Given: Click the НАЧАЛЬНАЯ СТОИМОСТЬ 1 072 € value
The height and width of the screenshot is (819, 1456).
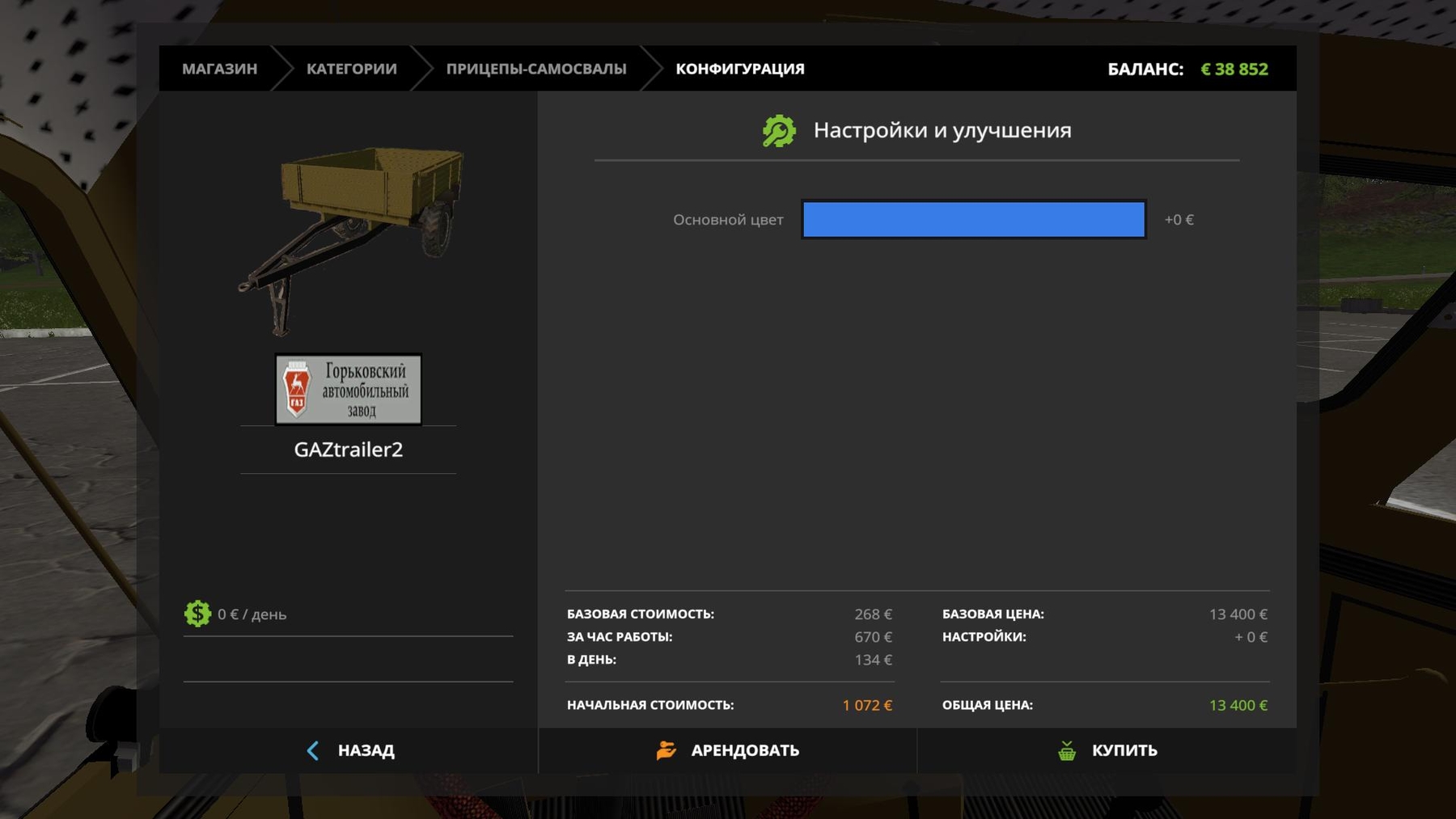Looking at the screenshot, I should tap(866, 705).
